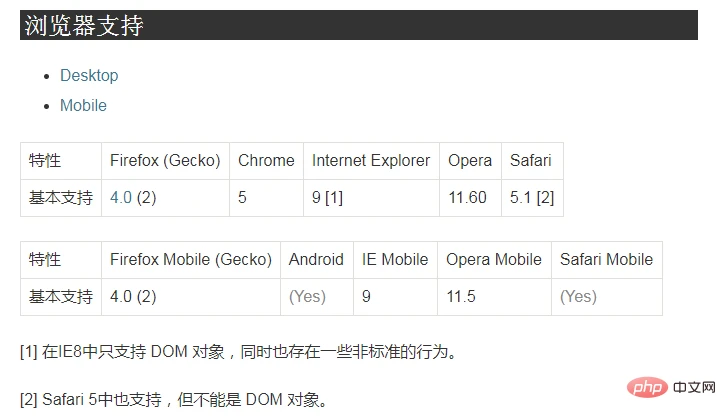Click the php logo watermark
The height and width of the screenshot is (420, 726).
click(x=647, y=387)
